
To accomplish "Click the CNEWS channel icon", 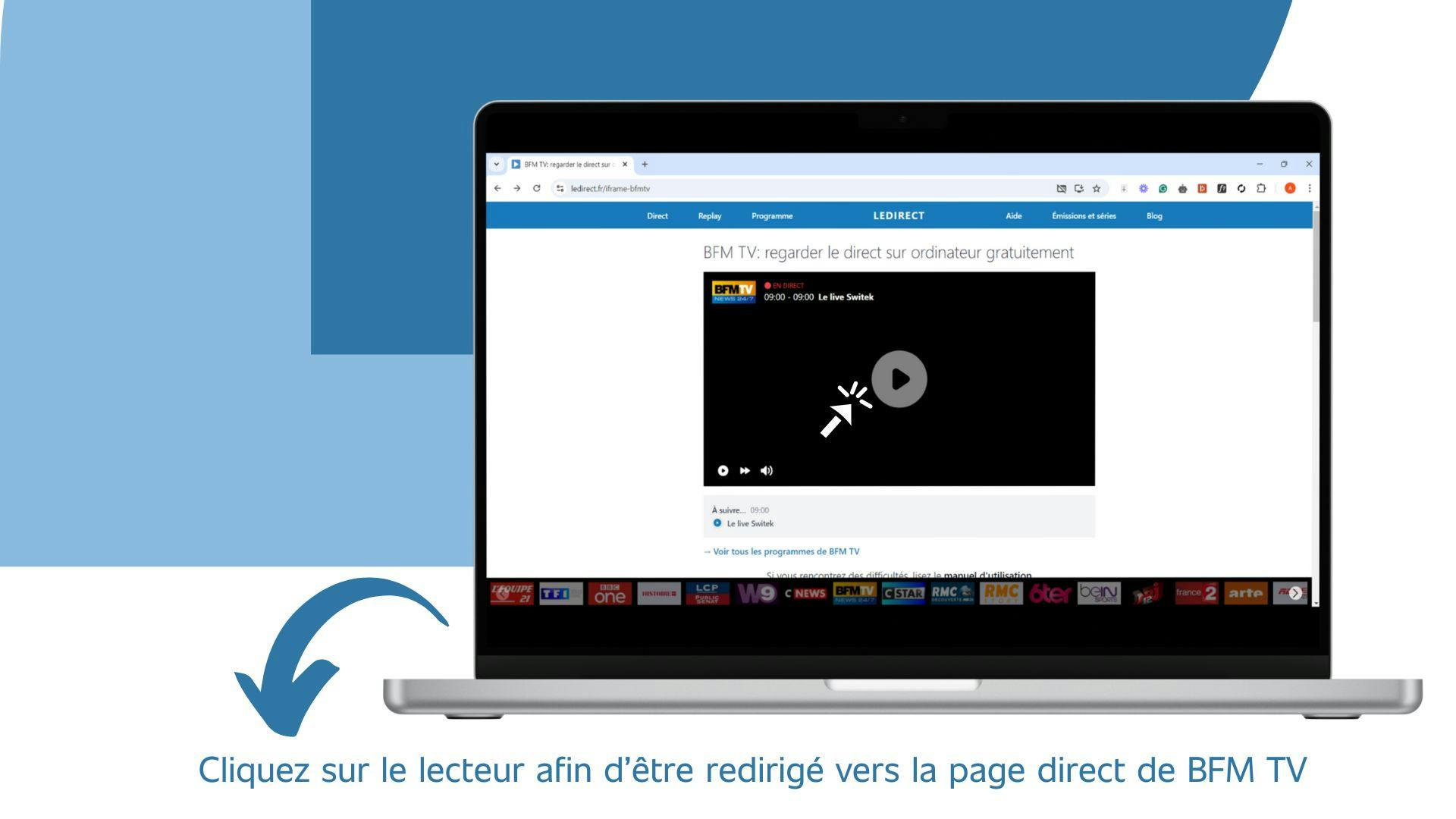I will coord(807,592).
